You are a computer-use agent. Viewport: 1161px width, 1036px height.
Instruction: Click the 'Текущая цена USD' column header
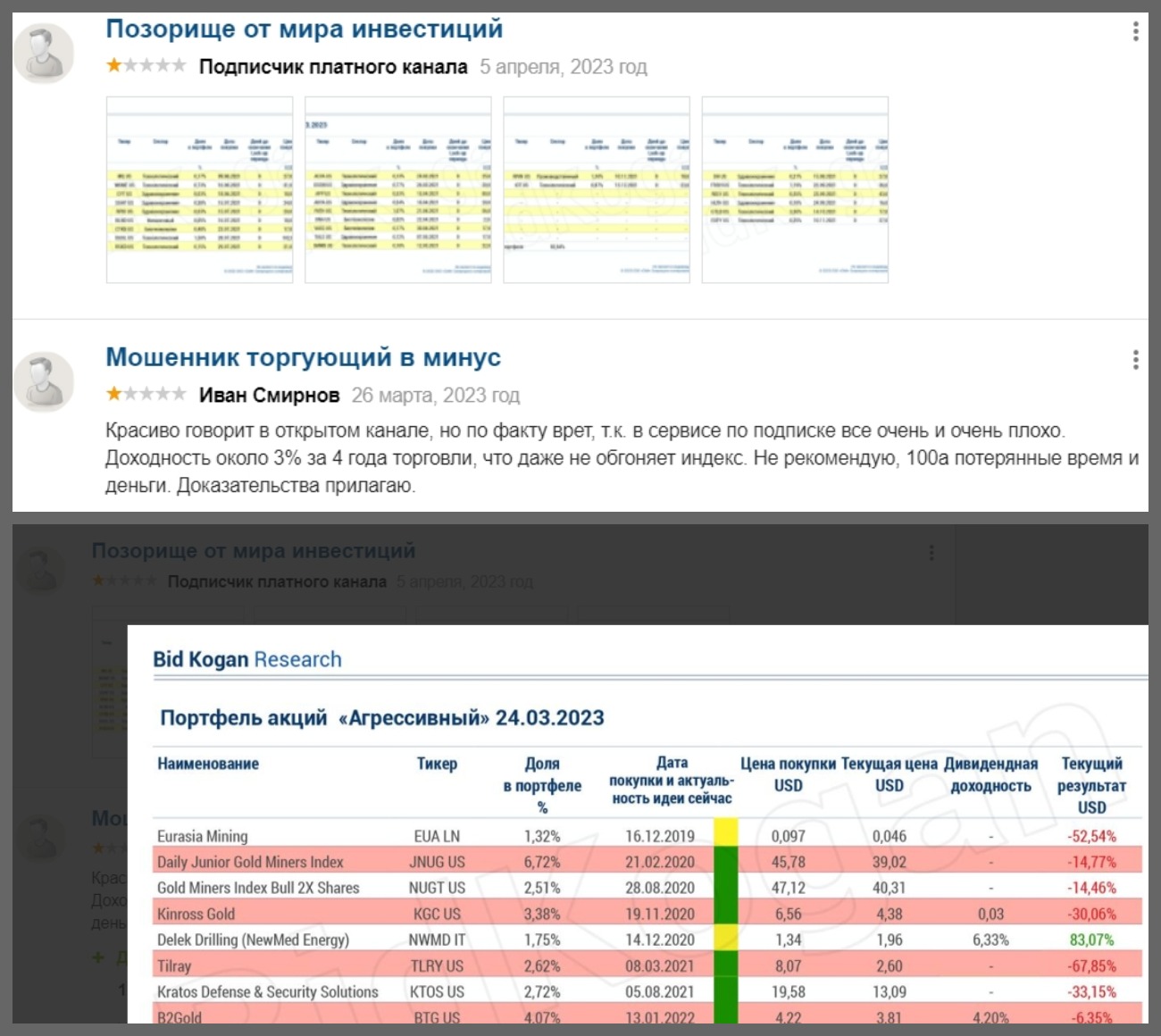(890, 774)
